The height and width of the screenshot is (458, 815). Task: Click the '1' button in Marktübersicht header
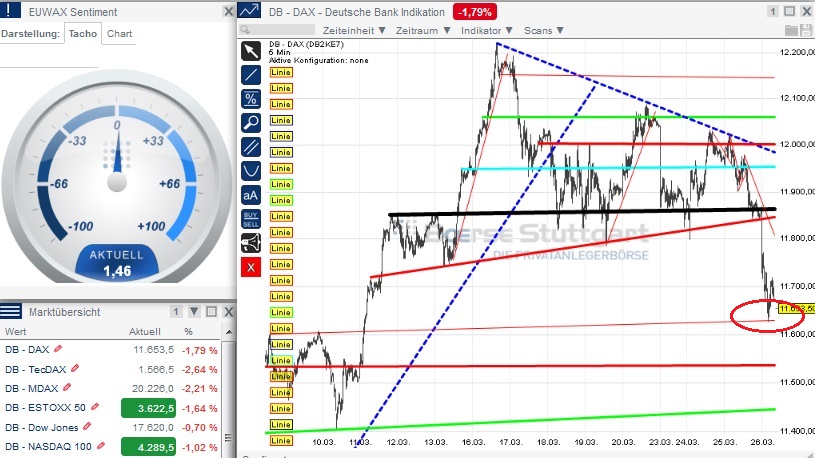(176, 311)
